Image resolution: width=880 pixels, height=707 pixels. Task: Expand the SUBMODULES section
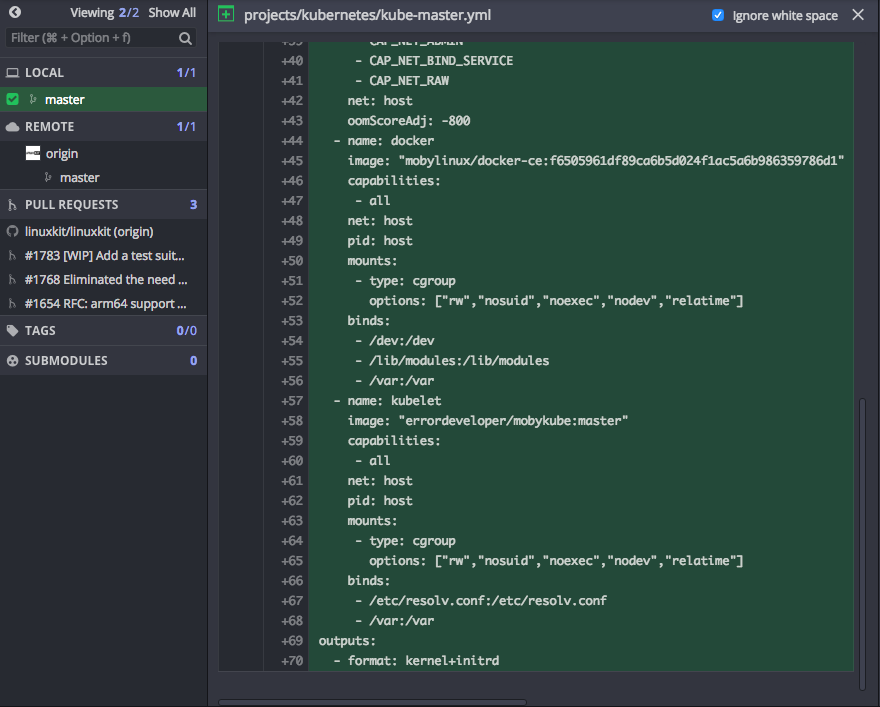(x=66, y=361)
